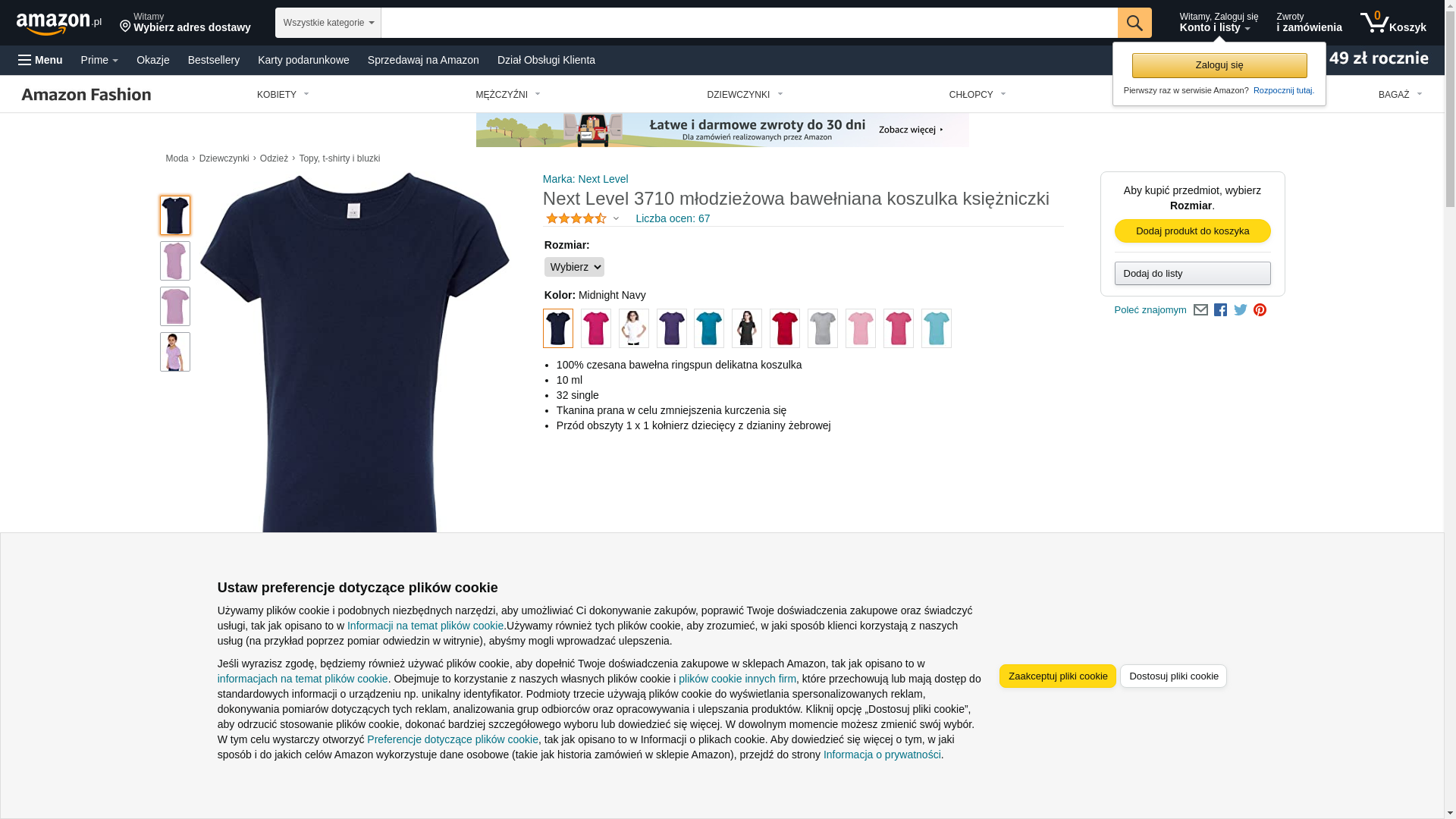Open the DZIEWCZYNKI fashion menu
This screenshot has height=819, width=1456.
(745, 95)
